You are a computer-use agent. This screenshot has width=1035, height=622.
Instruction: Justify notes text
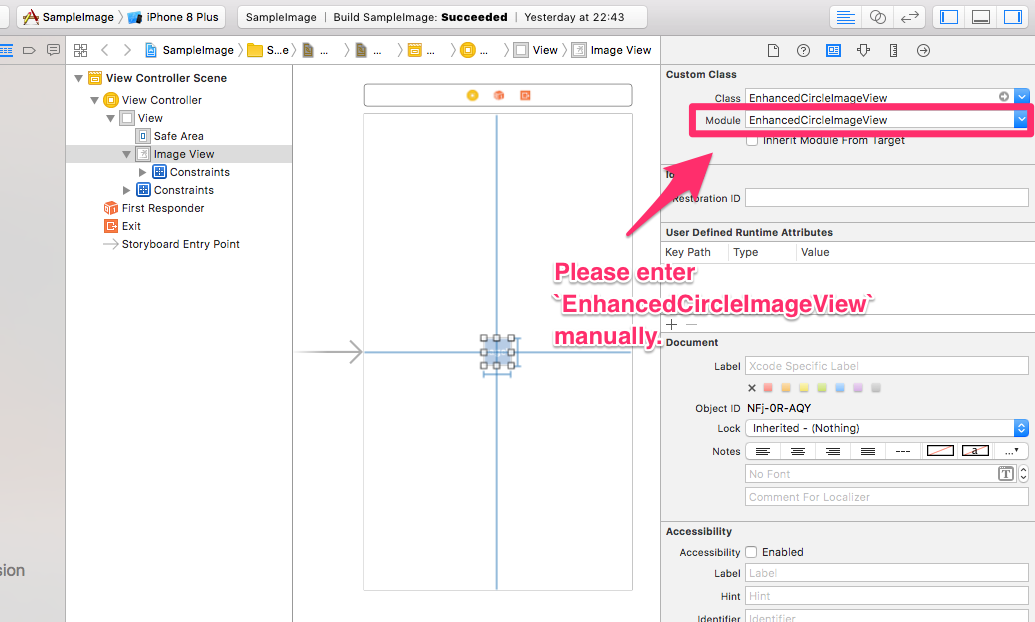coord(868,452)
